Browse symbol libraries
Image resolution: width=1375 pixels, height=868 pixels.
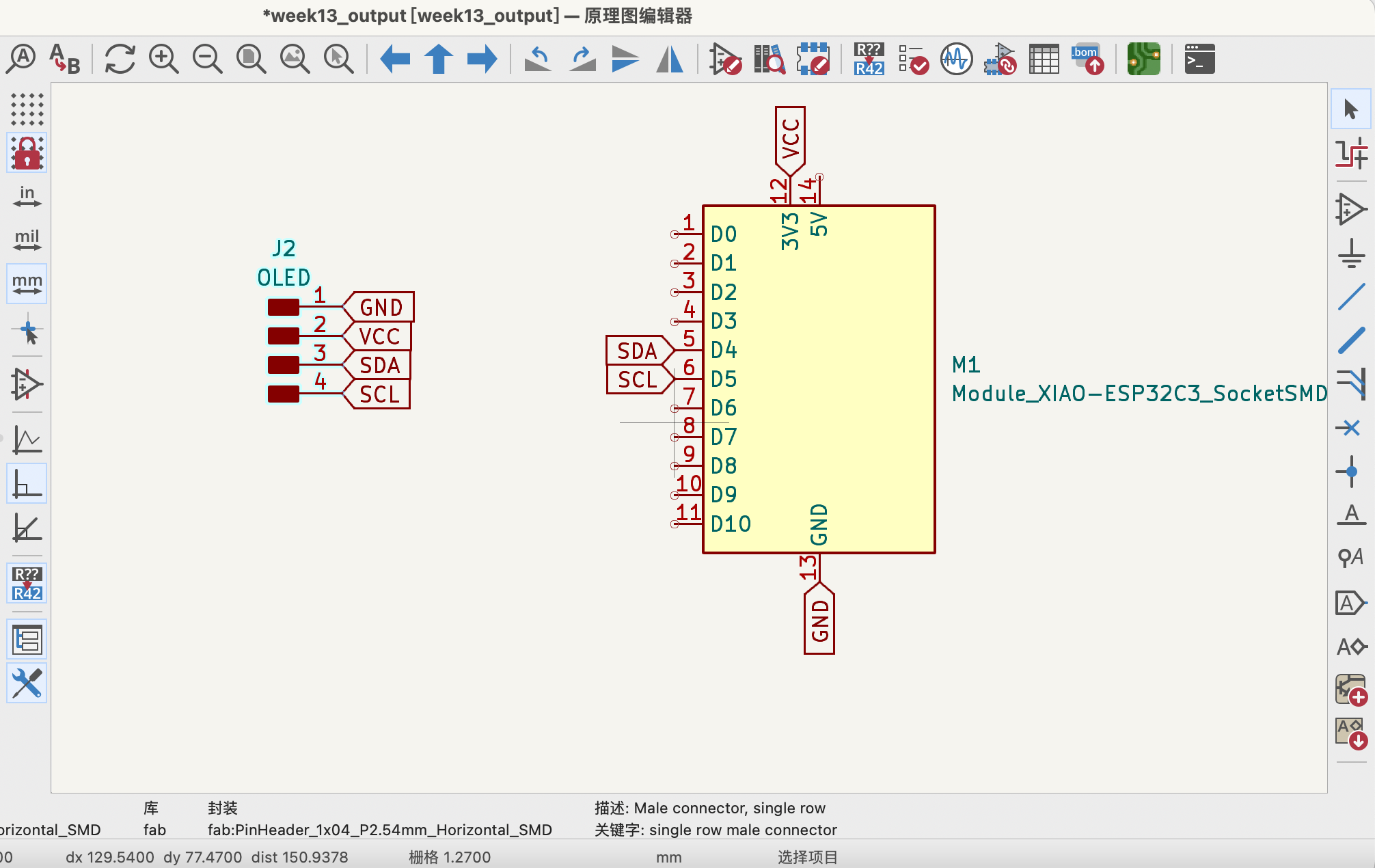[770, 59]
